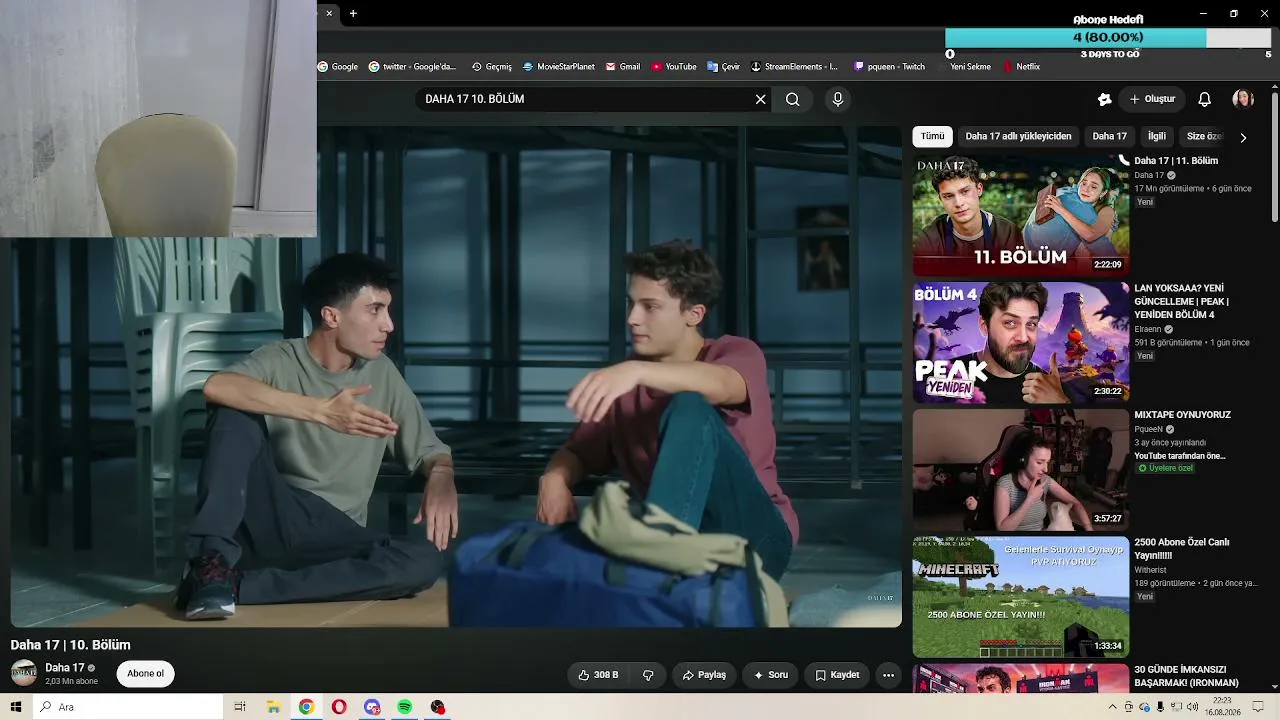Select the Daha 17 adlı yükleyiciden chip
This screenshot has width=1280, height=720.
click(x=1018, y=136)
